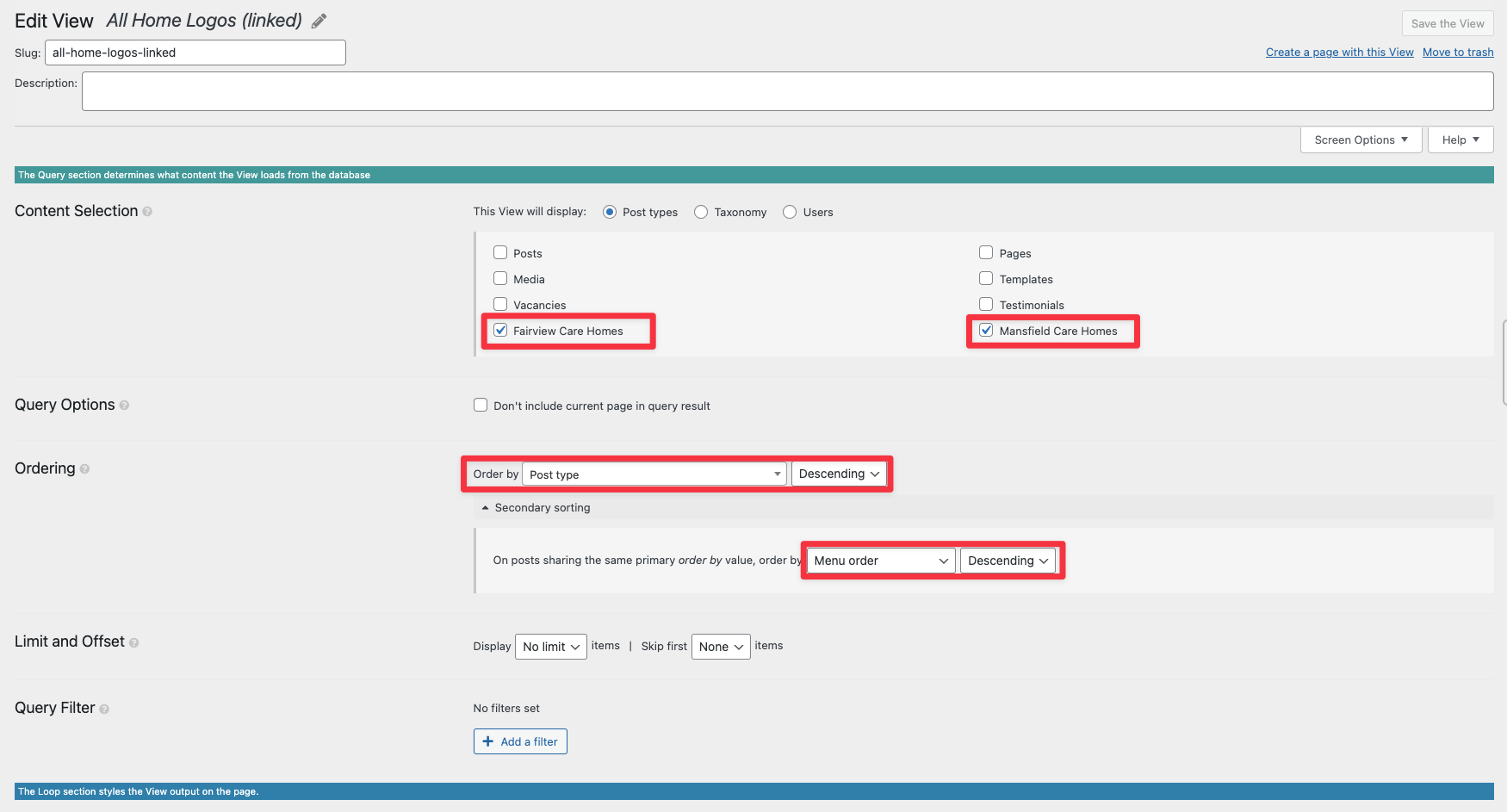The image size is (1507, 812).
Task: Check the Posts checkbox
Action: pyautogui.click(x=500, y=252)
